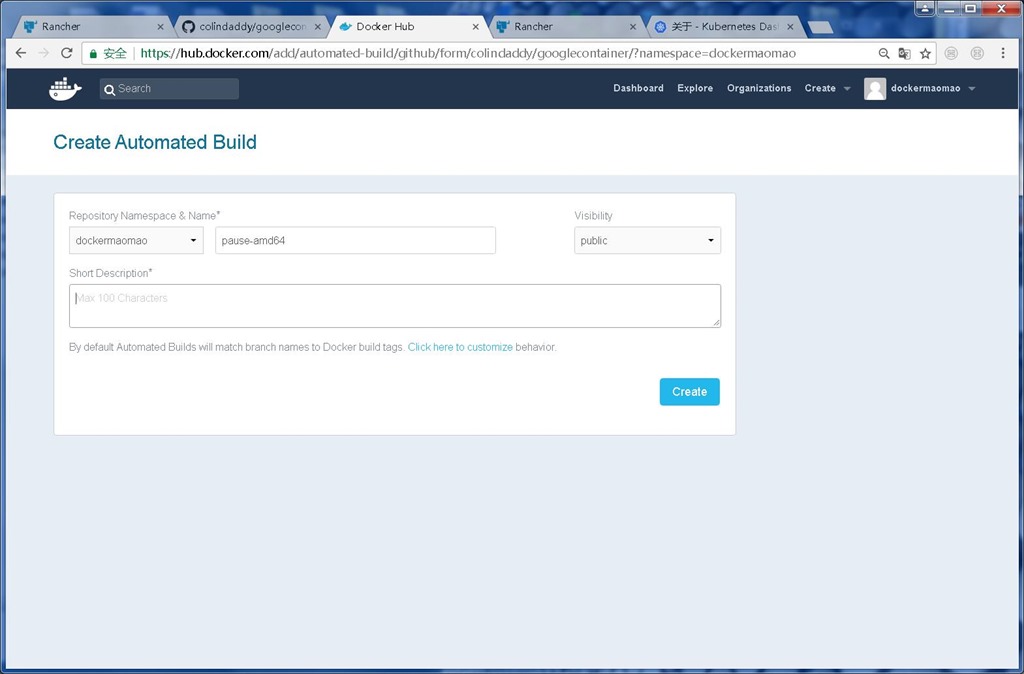
Task: Expand the Create menu in header
Action: click(x=827, y=88)
